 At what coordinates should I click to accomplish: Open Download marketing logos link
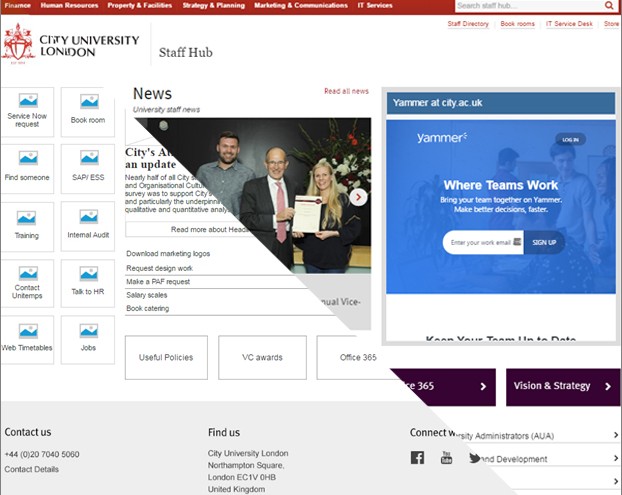pyautogui.click(x=168, y=253)
